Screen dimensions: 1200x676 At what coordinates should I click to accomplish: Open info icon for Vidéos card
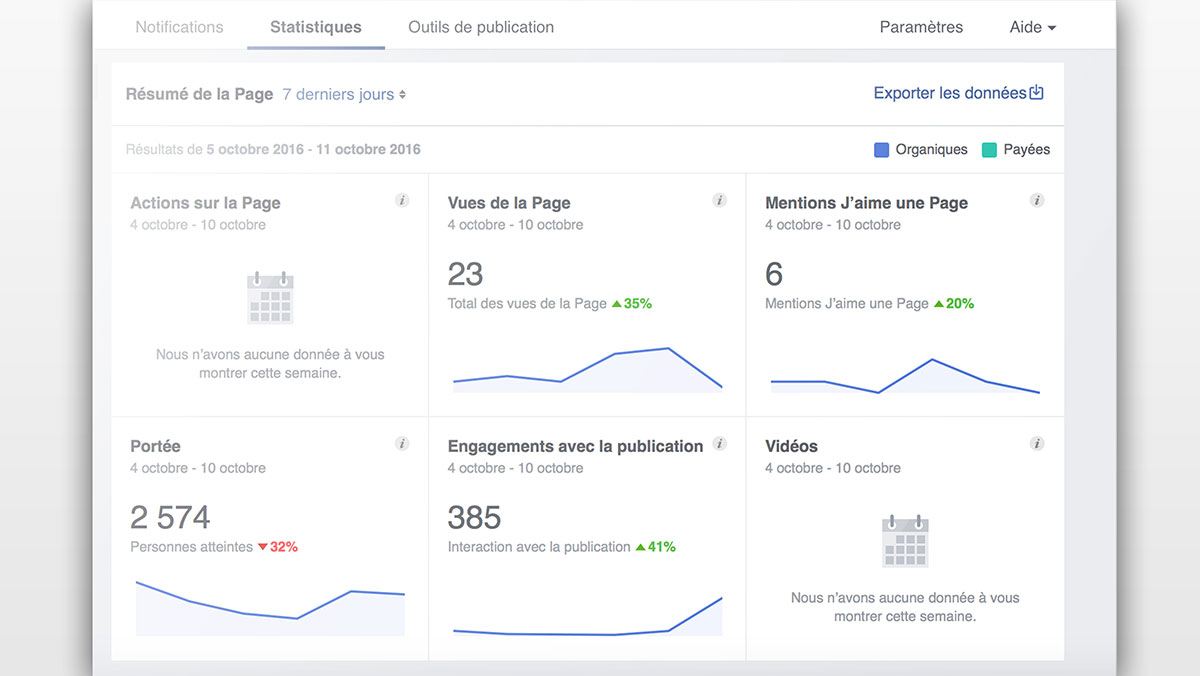(x=1037, y=443)
